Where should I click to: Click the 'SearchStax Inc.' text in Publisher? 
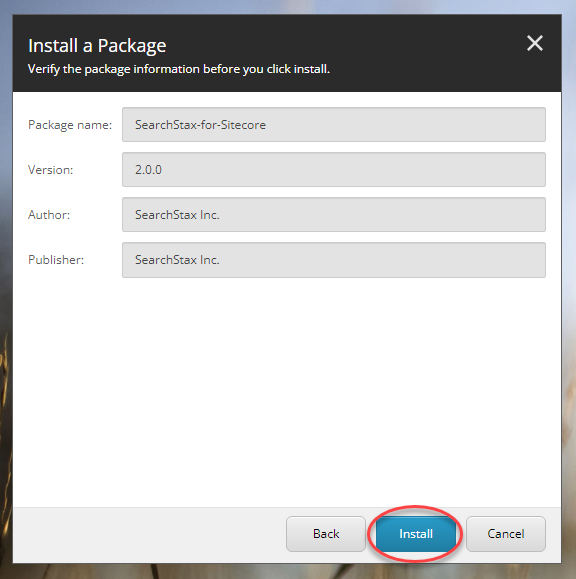tap(177, 260)
